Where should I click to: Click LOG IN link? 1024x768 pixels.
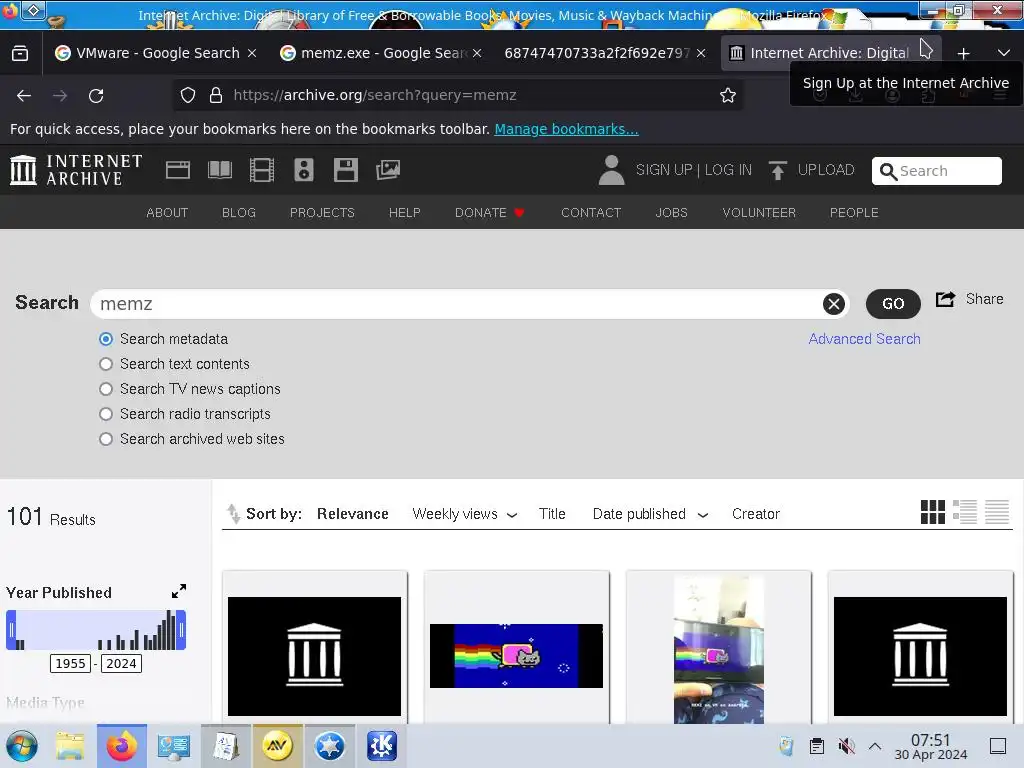[728, 170]
